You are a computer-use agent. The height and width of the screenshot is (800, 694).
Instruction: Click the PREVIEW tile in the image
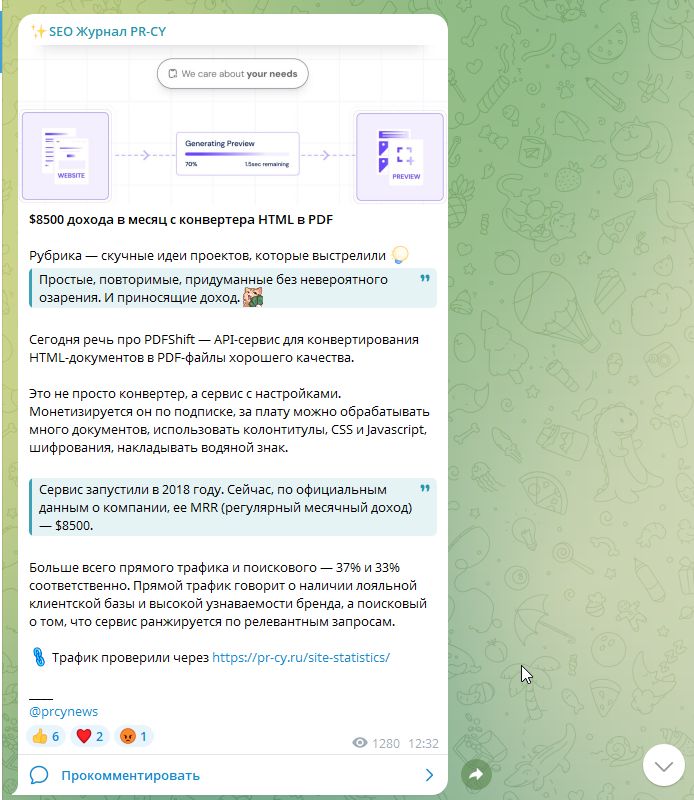pos(400,157)
